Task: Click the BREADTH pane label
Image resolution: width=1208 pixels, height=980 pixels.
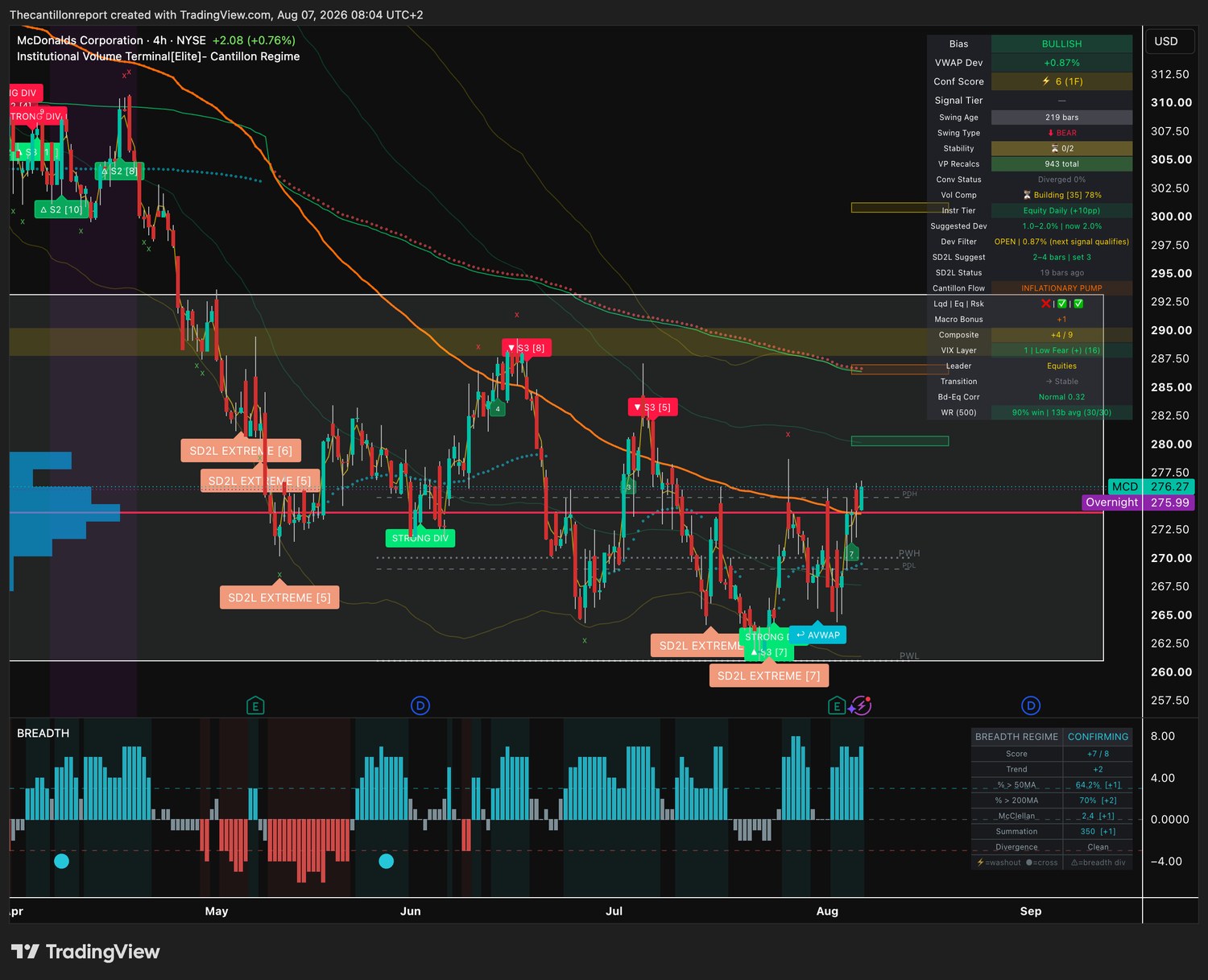Action: click(43, 733)
